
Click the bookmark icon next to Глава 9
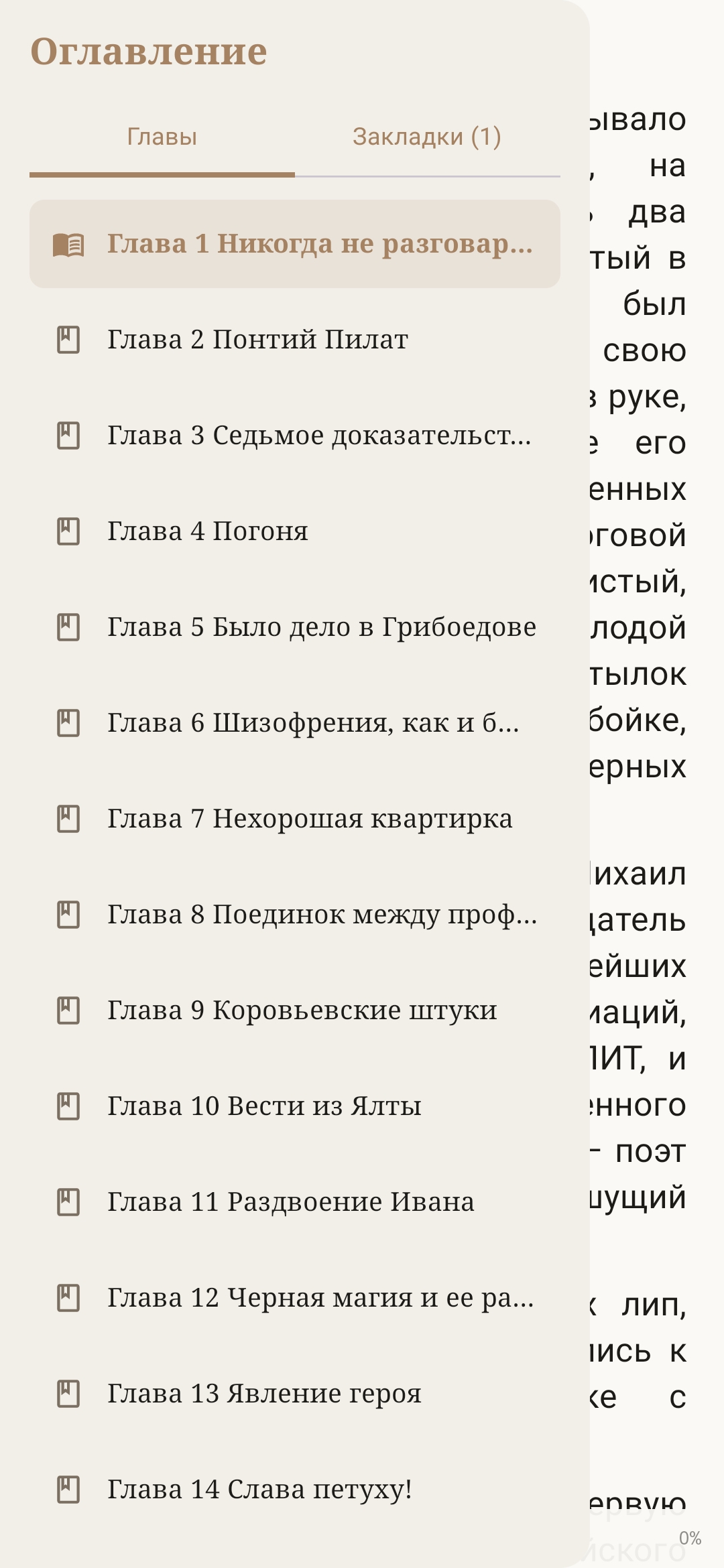click(68, 1010)
